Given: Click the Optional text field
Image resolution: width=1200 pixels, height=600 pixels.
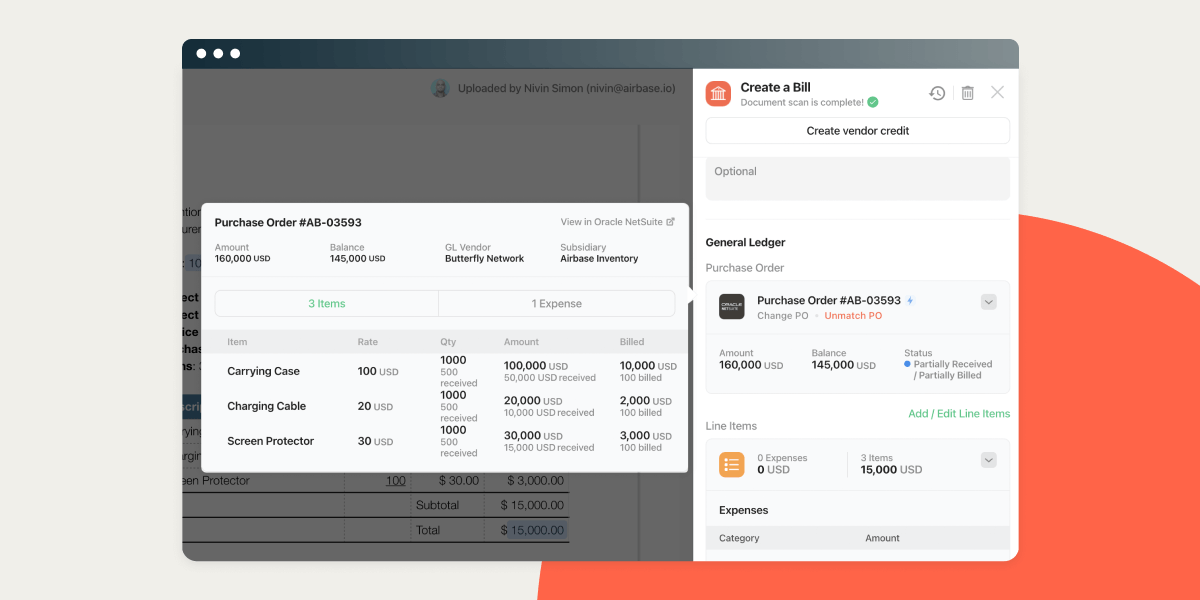Looking at the screenshot, I should point(858,179).
